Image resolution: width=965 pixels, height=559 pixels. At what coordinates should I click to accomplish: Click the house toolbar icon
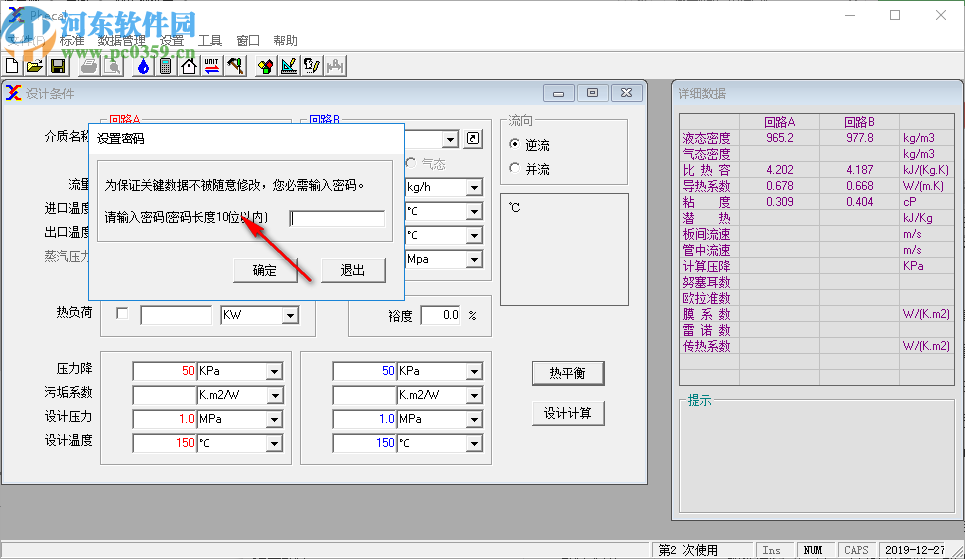click(x=189, y=66)
